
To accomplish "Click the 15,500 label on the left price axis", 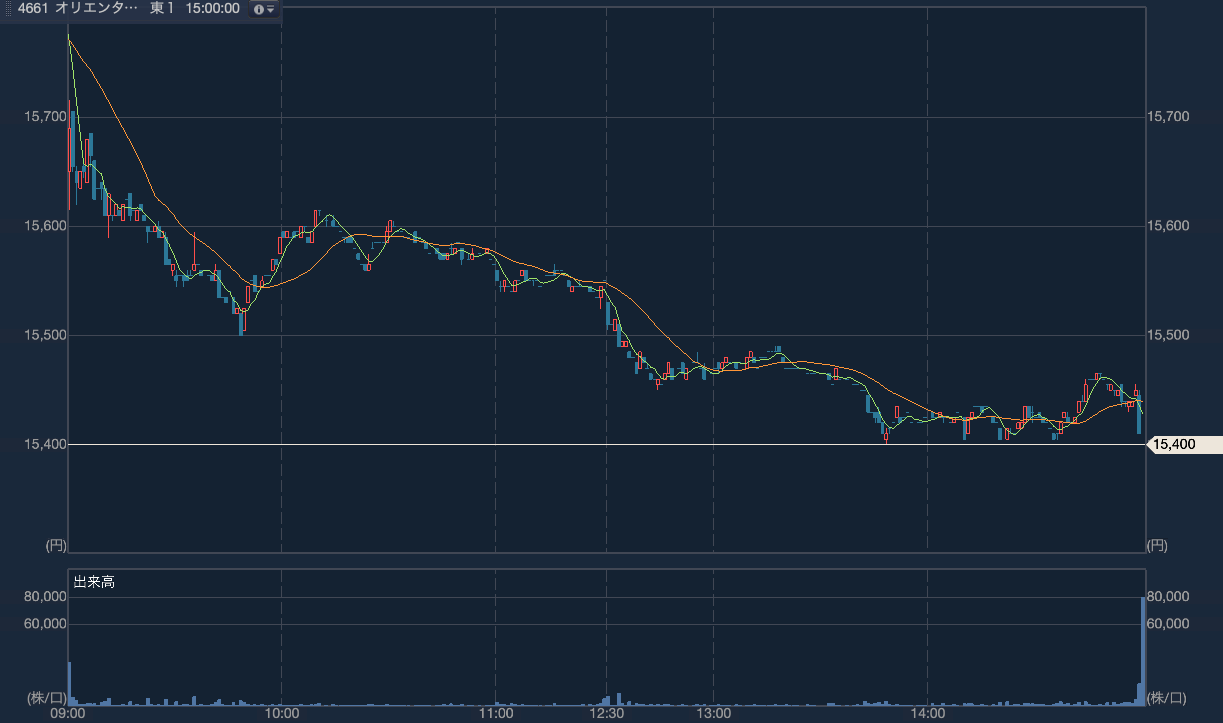I will (44, 335).
